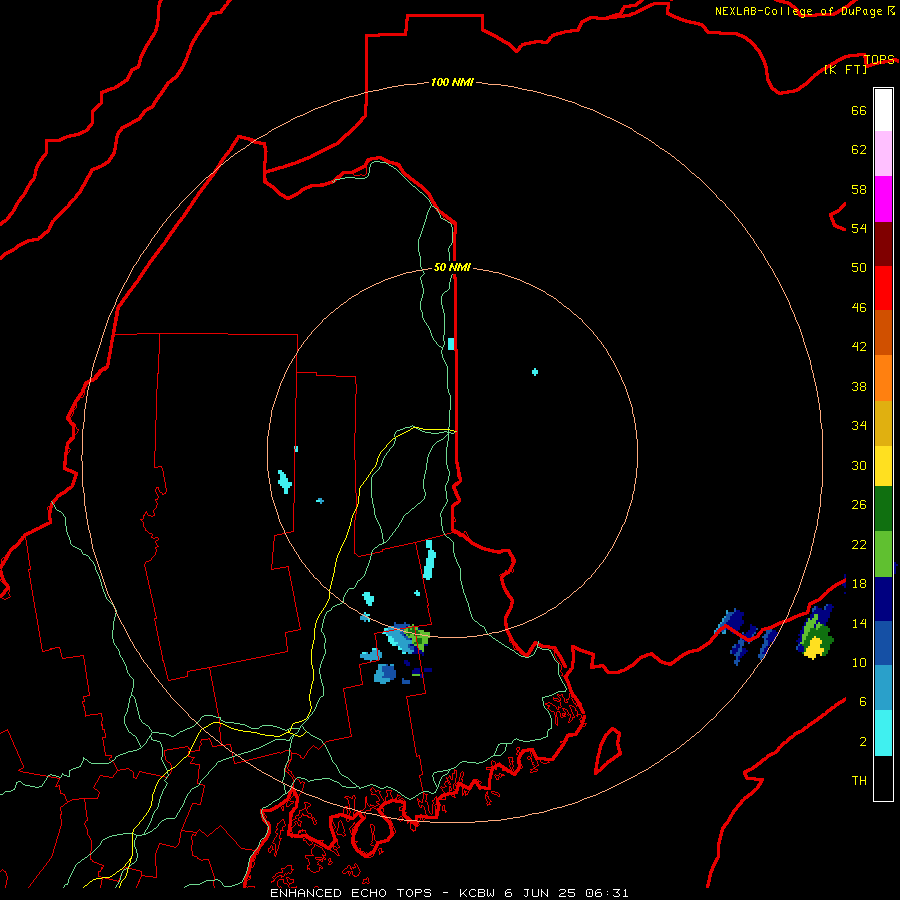This screenshot has height=900, width=900.
Task: Click the white swatch in the tops legend
Action: (x=883, y=110)
